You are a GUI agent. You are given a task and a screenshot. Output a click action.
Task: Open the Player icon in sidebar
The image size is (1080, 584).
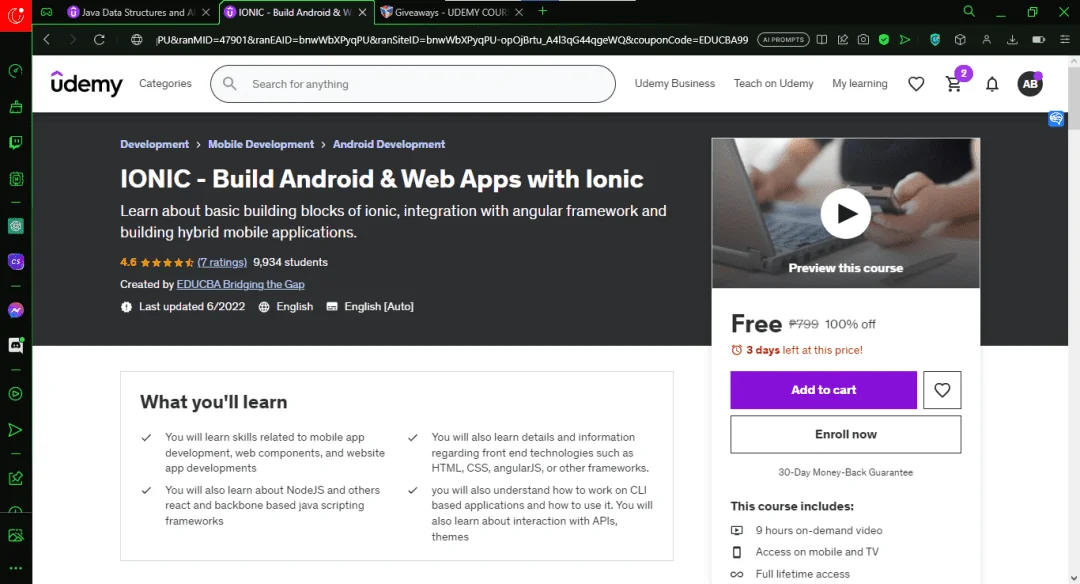[x=15, y=394]
